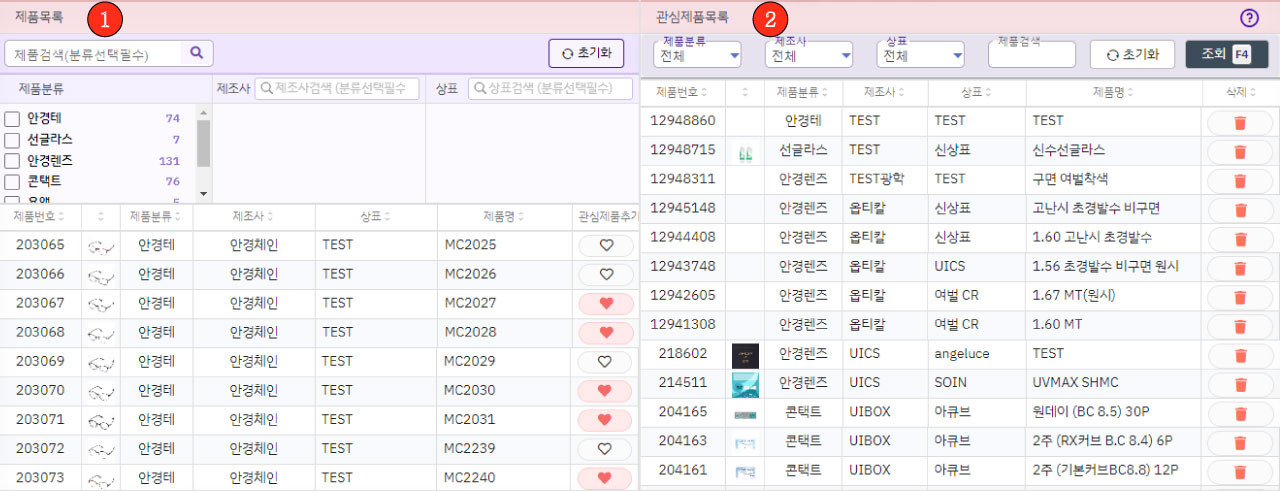The height and width of the screenshot is (491, 1280).
Task: Sort favorites list by 제품명 column header
Action: 1113,92
